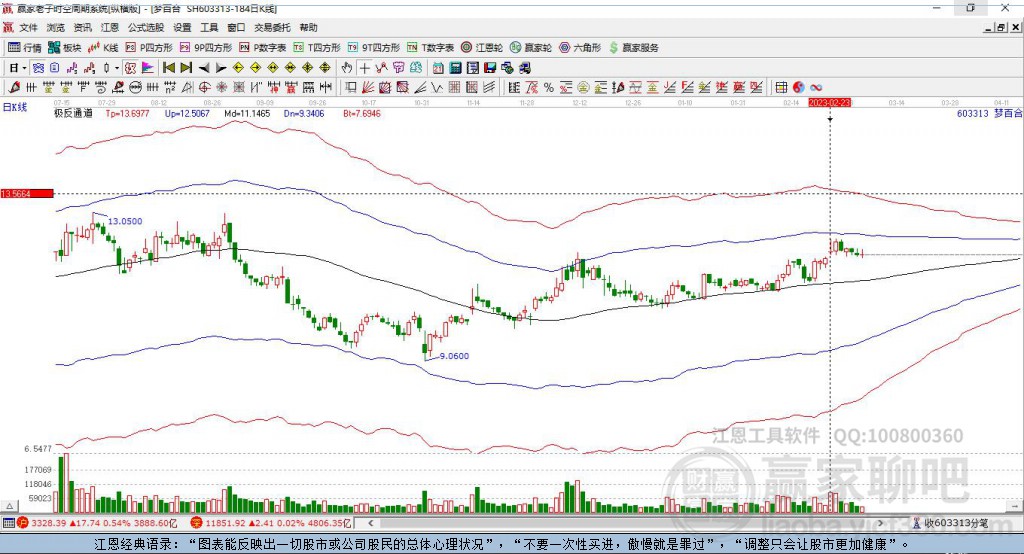Image resolution: width=1024 pixels, height=554 pixels.
Task: Click the 日K线 label
Action: click(x=14, y=107)
